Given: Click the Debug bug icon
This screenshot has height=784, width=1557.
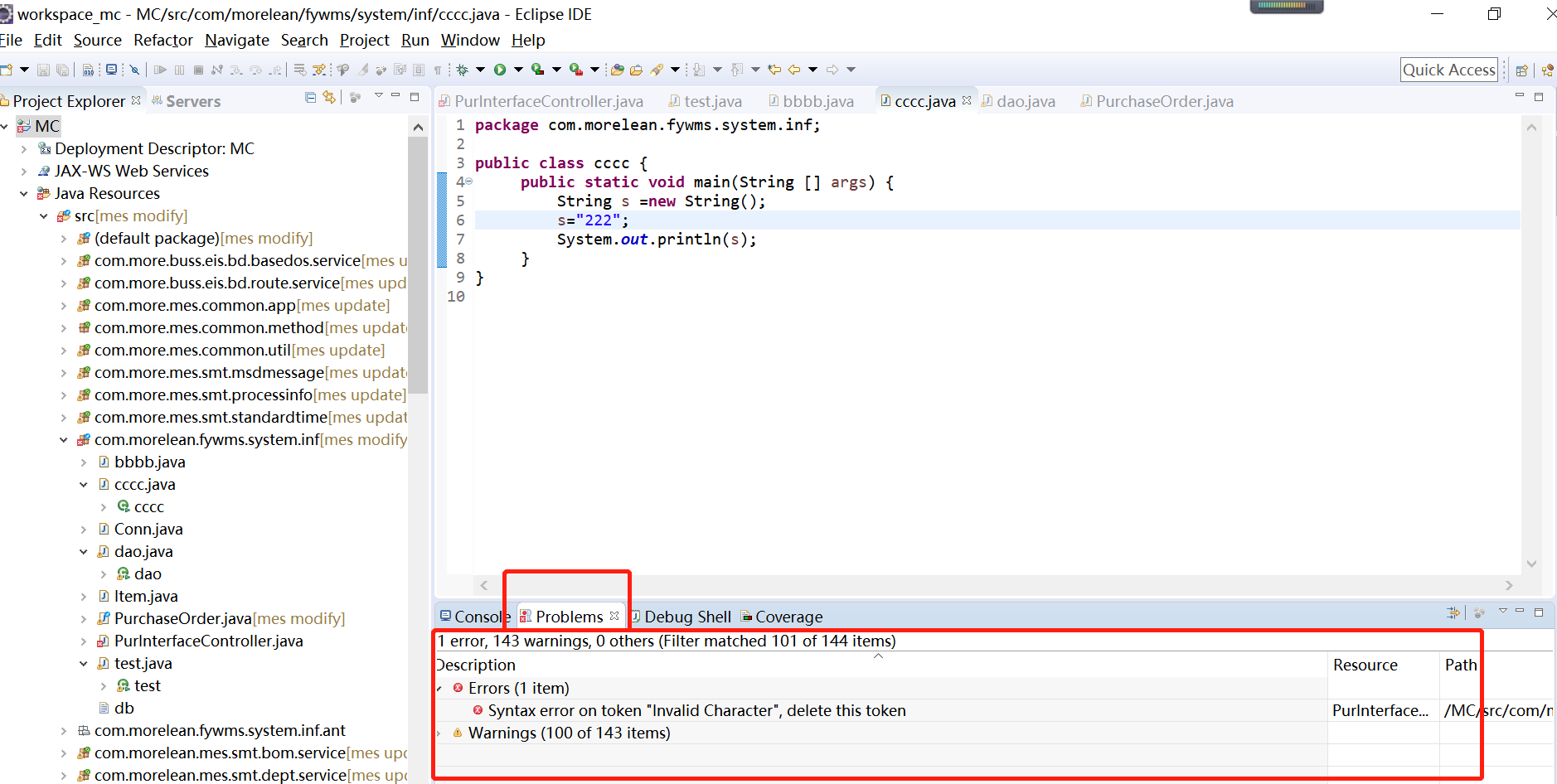Looking at the screenshot, I should (463, 70).
